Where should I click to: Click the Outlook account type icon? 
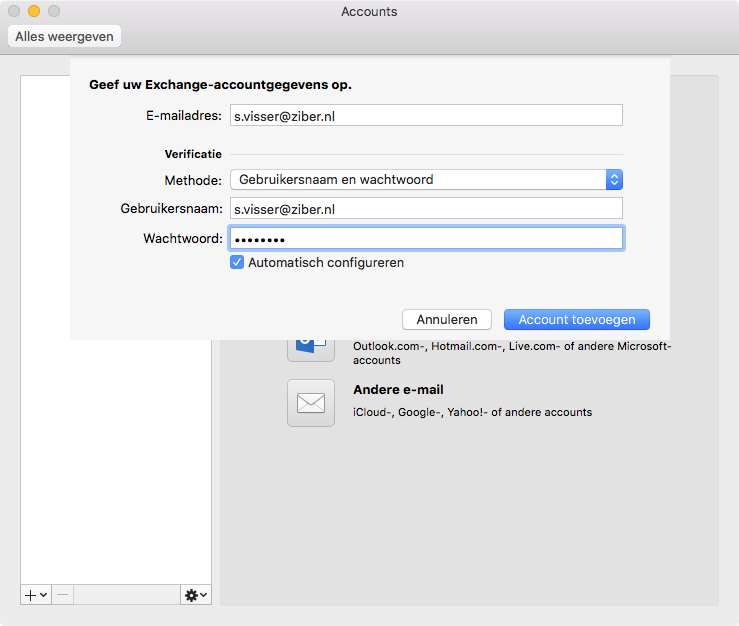point(311,350)
